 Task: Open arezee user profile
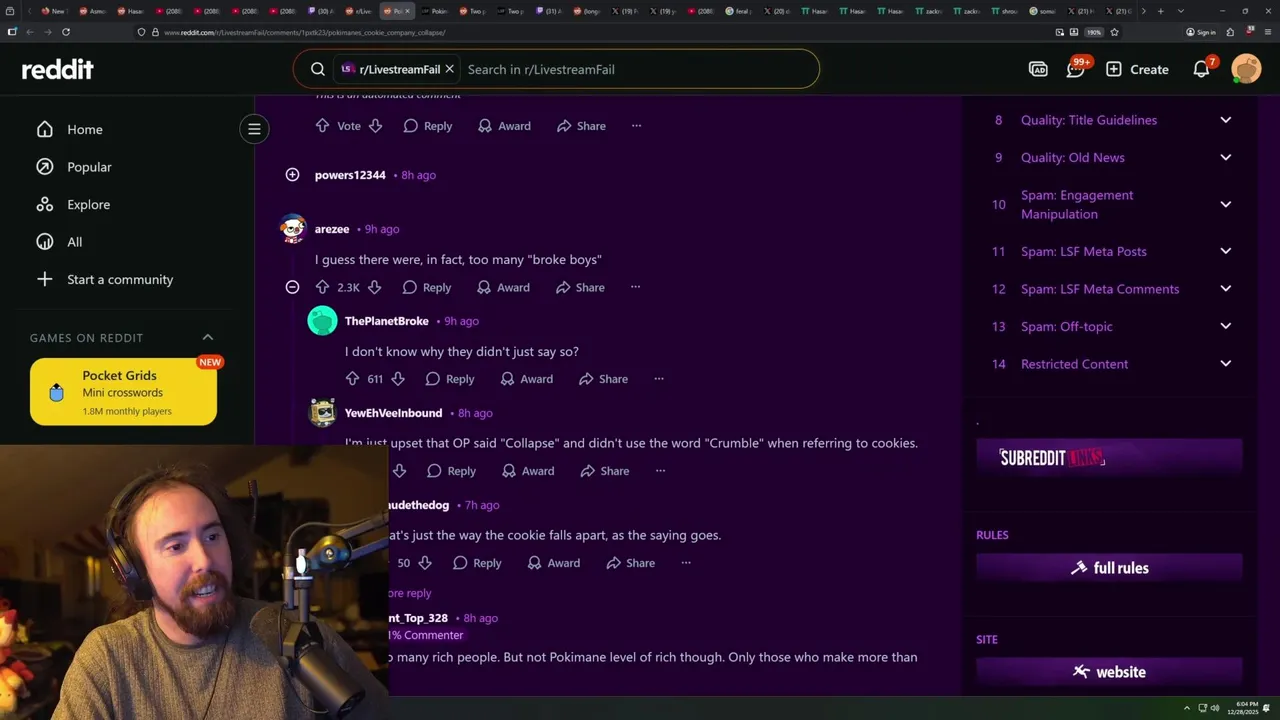(332, 229)
